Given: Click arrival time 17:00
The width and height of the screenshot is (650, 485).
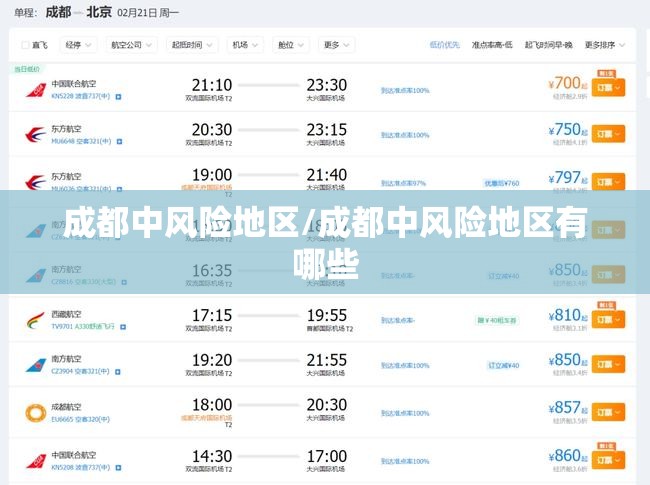Looking at the screenshot, I should [x=327, y=456].
